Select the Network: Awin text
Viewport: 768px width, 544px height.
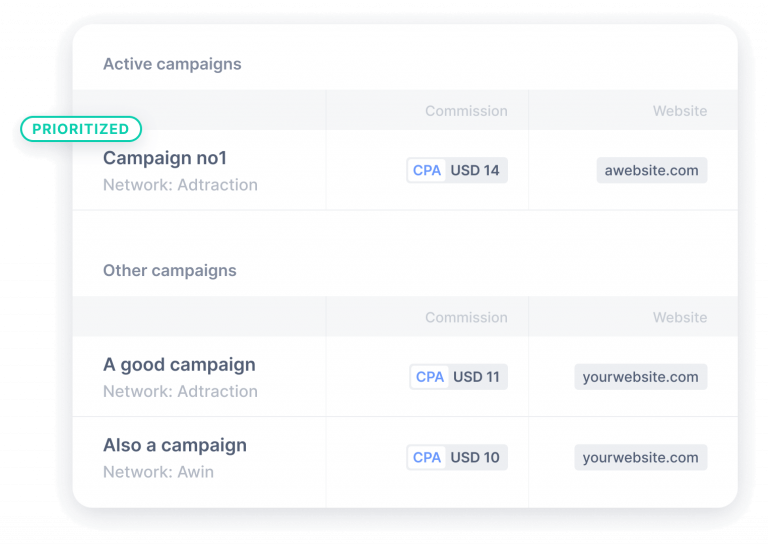tap(158, 472)
